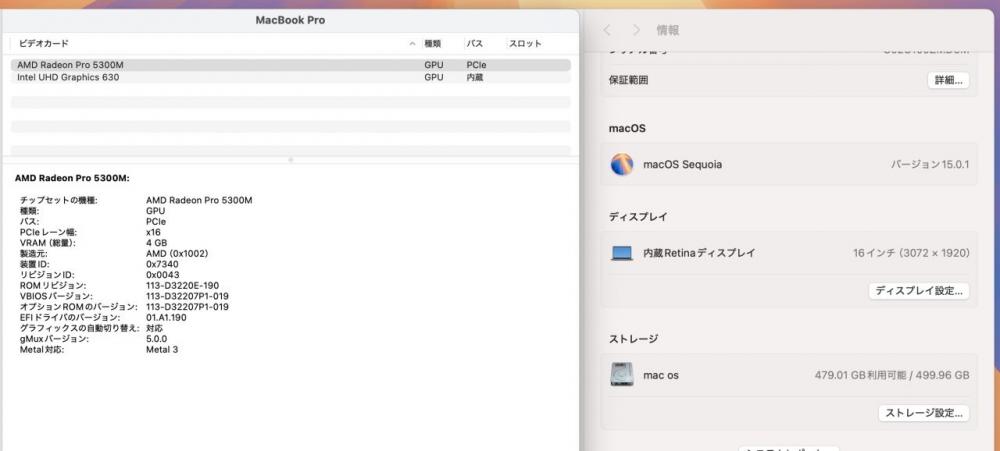The image size is (1000, 451).
Task: Click the Metal 3 support value
Action: (162, 350)
